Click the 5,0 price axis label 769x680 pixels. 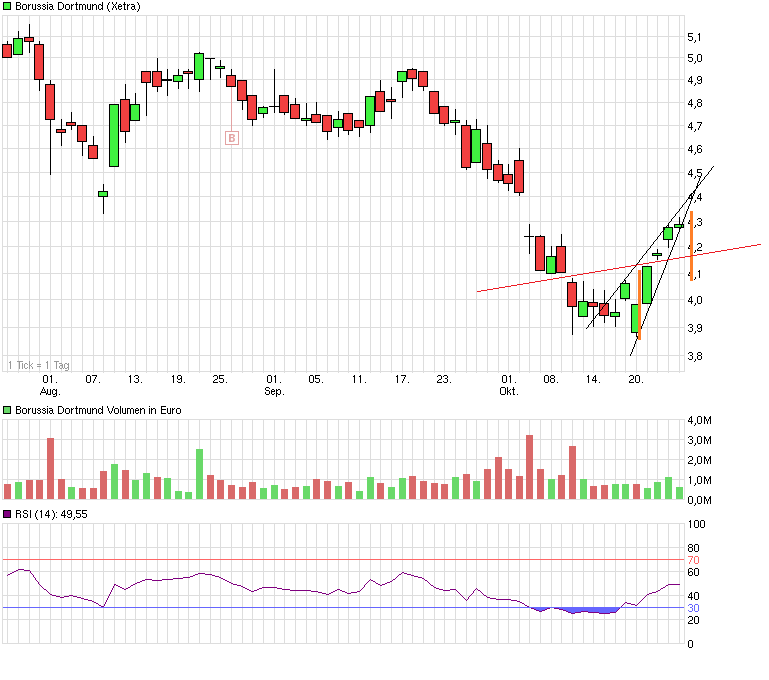(694, 58)
